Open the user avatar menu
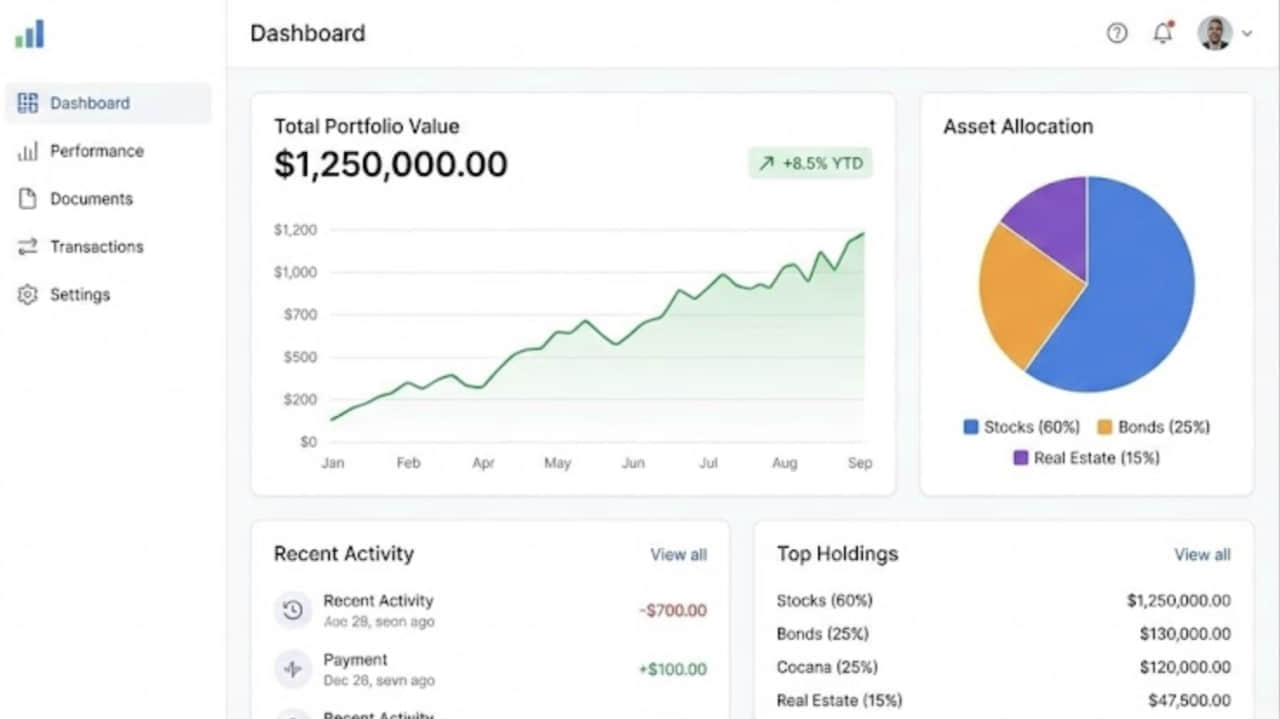1280x719 pixels. 1214,33
